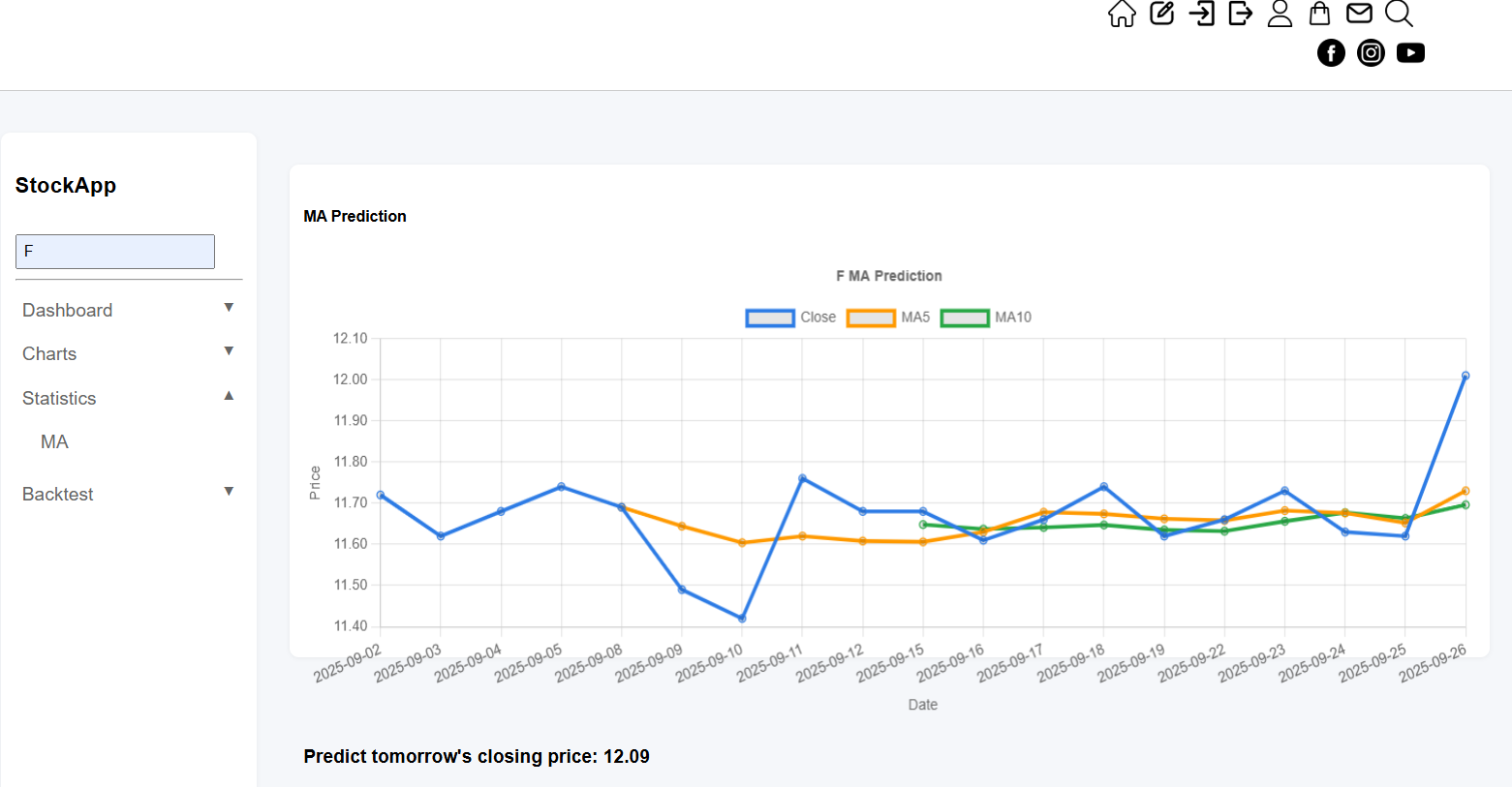Open the user profile icon
This screenshot has height=787, width=1512.
(x=1280, y=14)
